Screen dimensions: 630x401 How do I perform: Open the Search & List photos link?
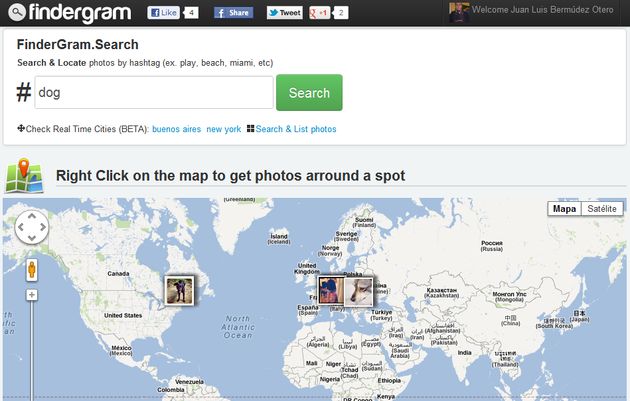tap(296, 129)
